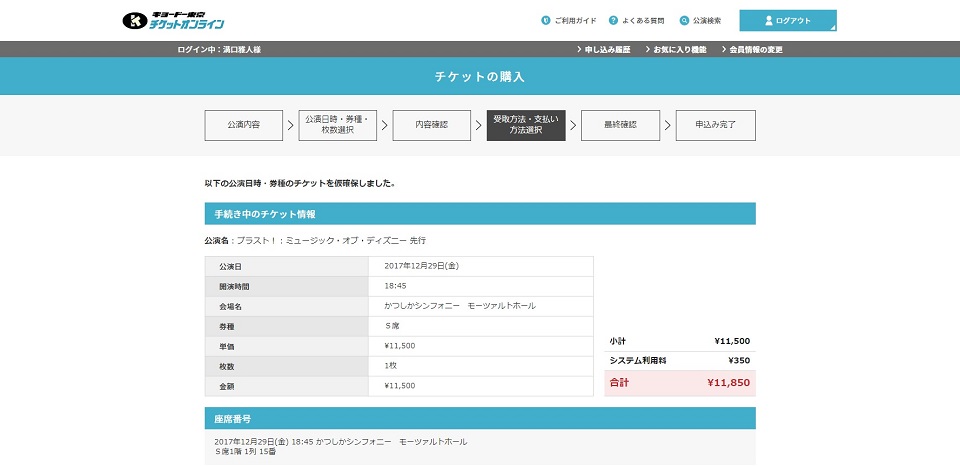Screen dimensions: 960x466
Task: Click the user icon on the logout button
Action: (769, 20)
